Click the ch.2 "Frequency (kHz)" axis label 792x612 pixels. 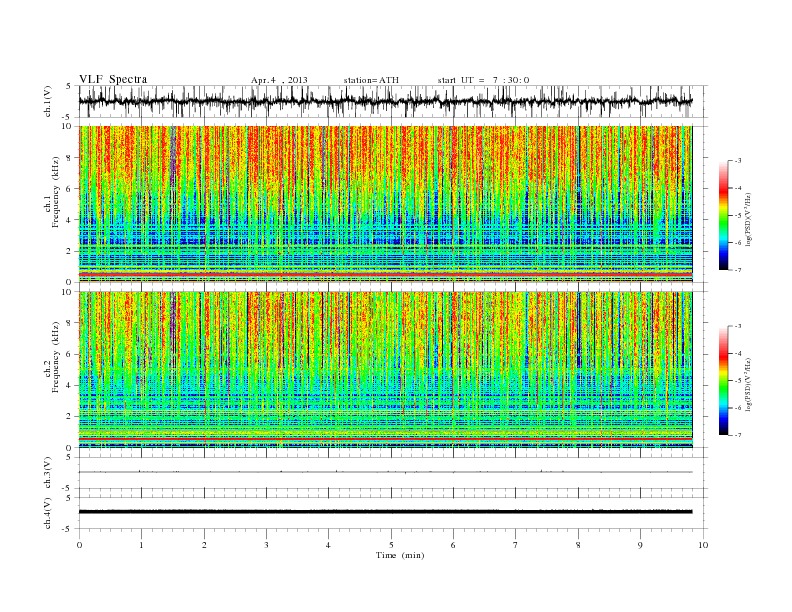pyautogui.click(x=56, y=357)
